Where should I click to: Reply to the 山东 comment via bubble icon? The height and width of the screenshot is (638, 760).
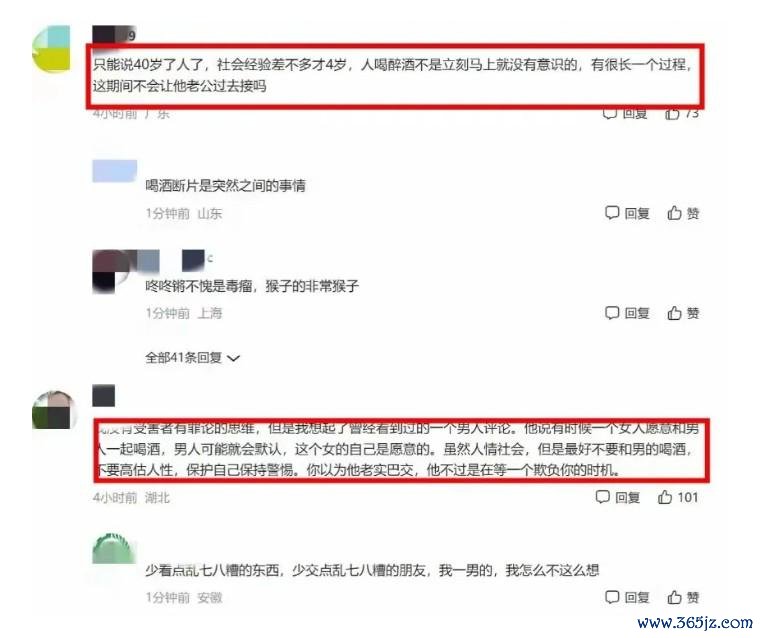(627, 213)
